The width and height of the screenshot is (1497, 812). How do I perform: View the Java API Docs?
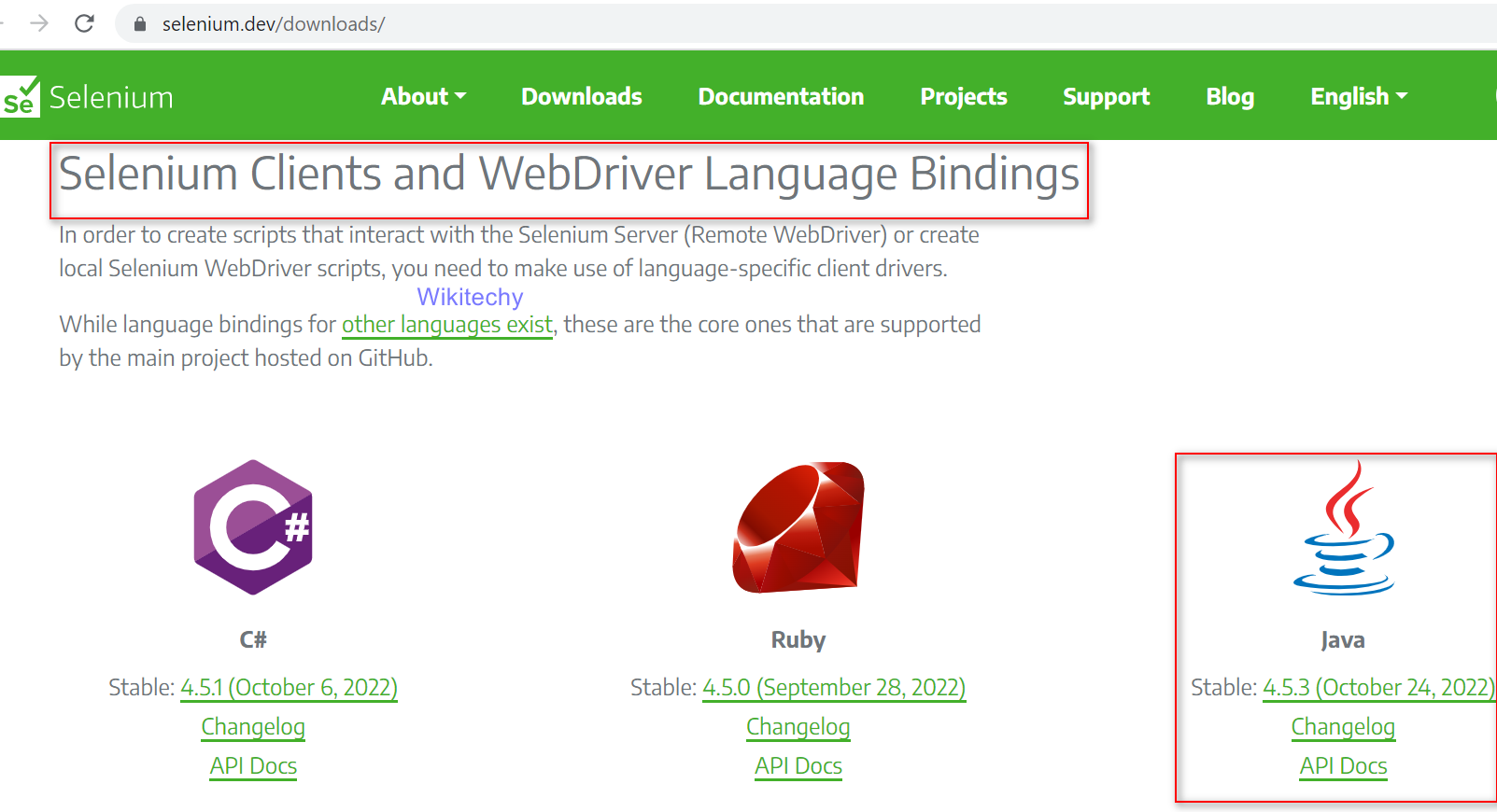coord(1343,766)
